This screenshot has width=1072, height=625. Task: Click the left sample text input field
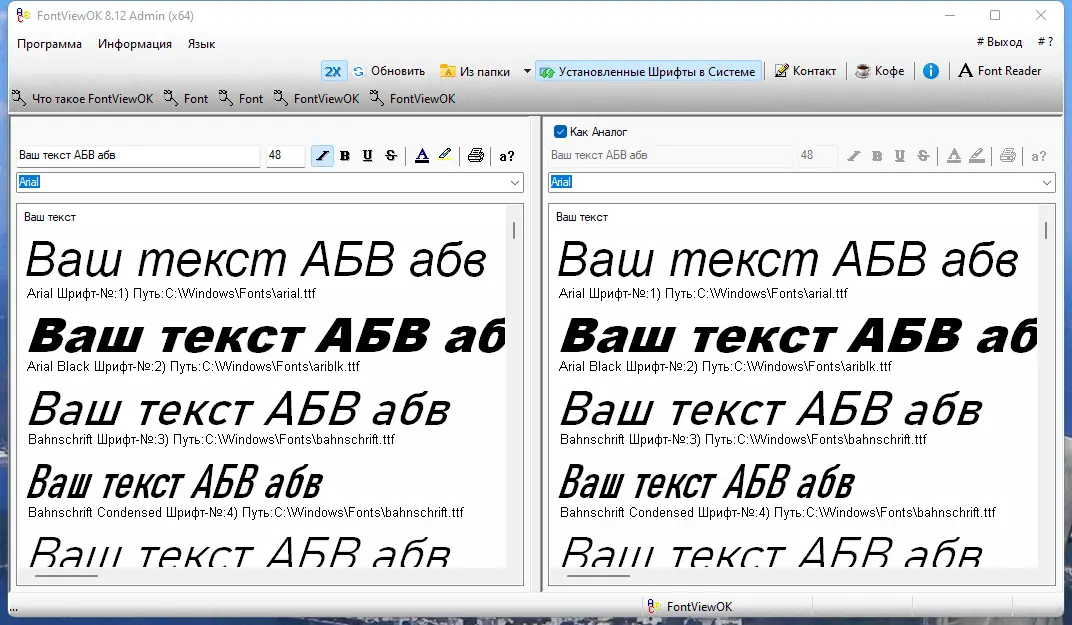138,156
